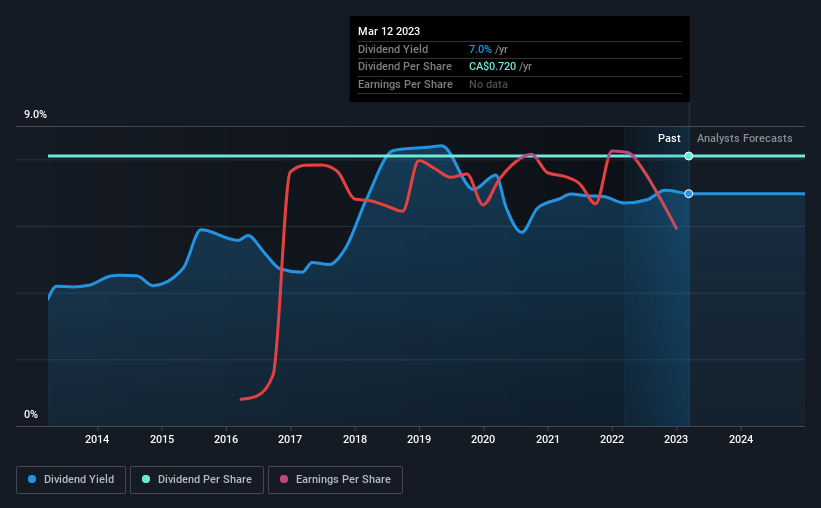Click the 0% y-axis label

[x=31, y=414]
